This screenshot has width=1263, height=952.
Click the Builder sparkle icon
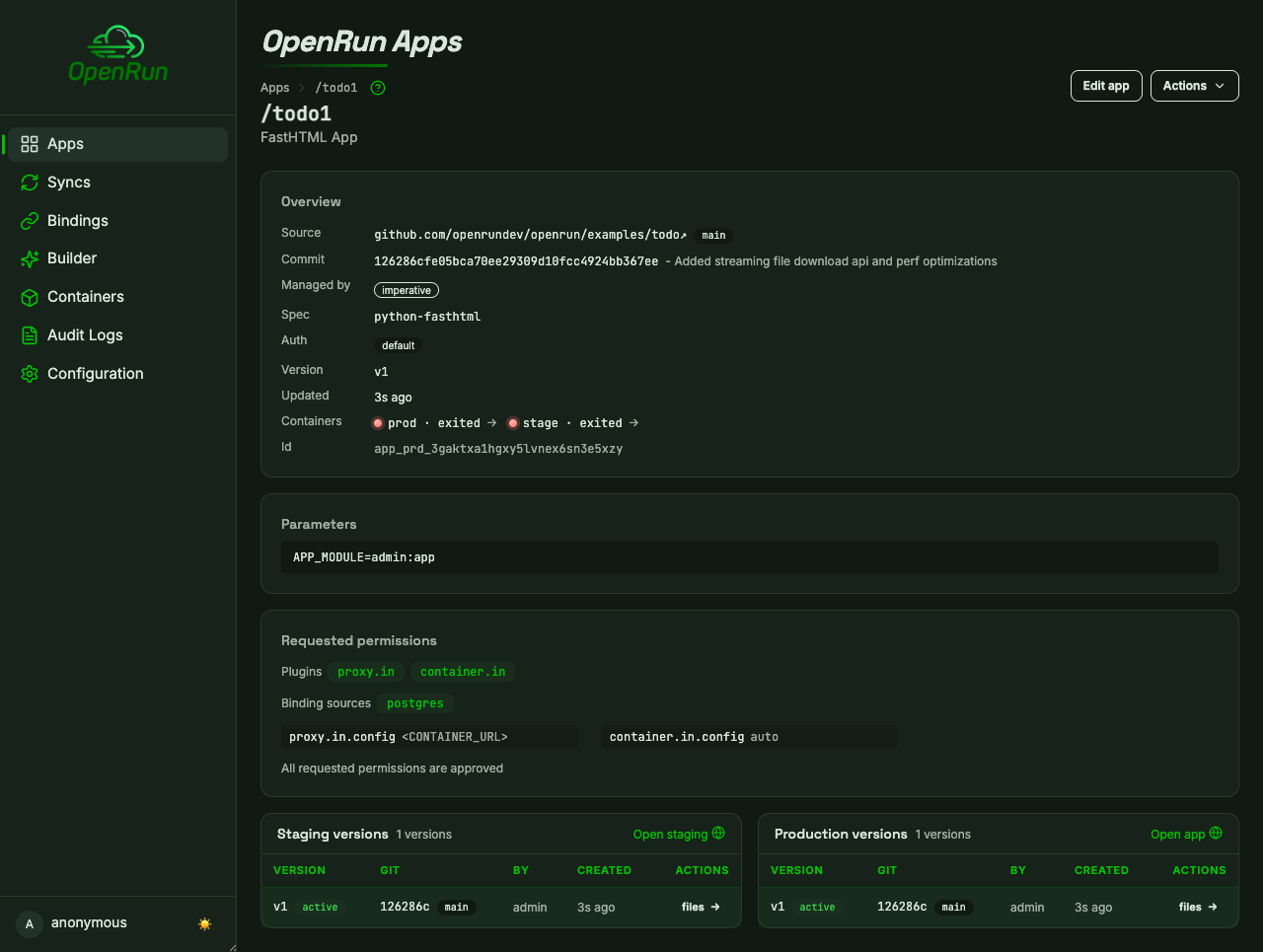(x=30, y=258)
